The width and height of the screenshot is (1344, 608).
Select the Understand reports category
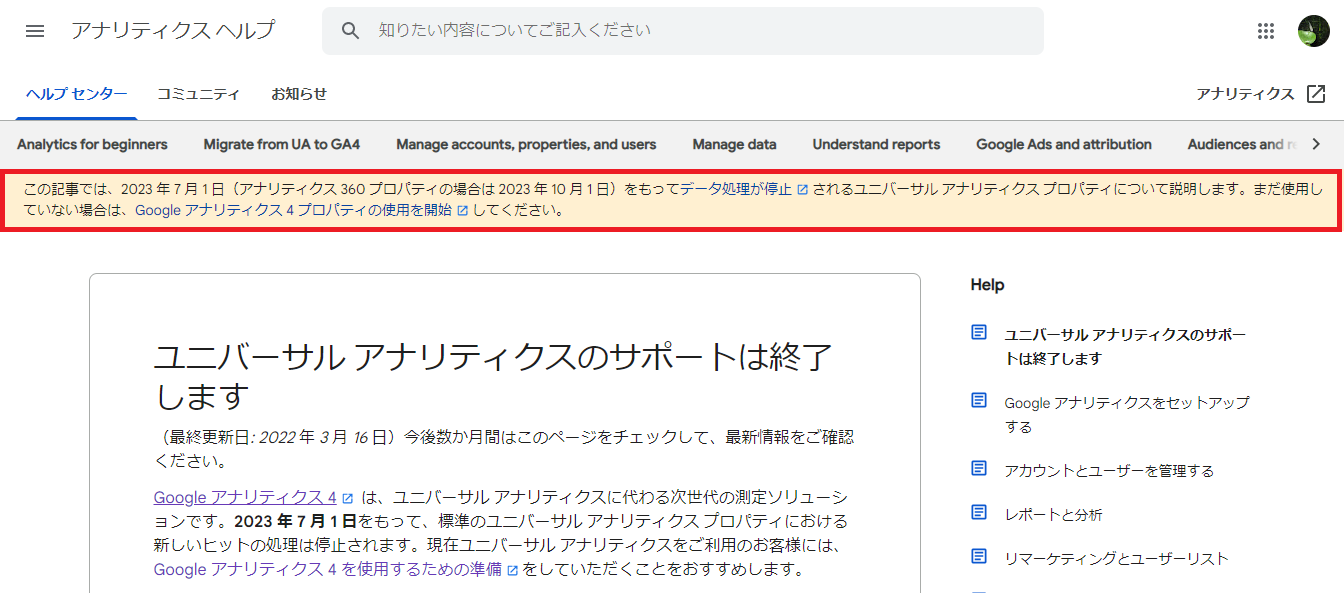[x=876, y=145]
